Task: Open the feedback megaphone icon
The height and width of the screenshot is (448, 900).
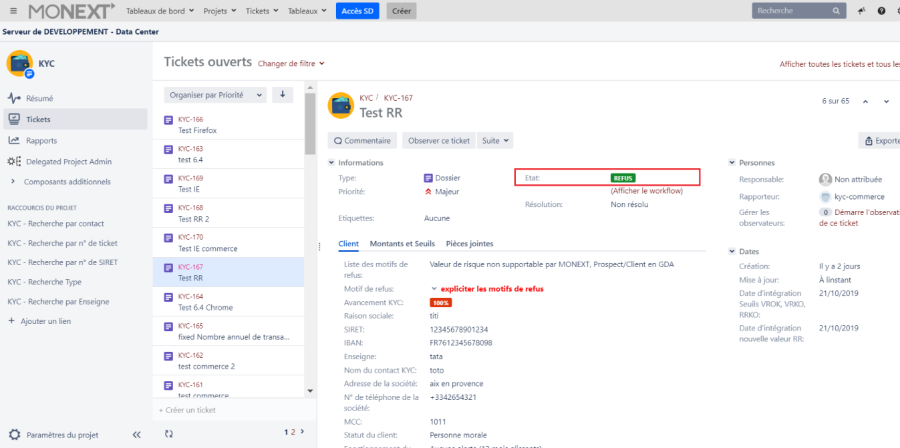Action: pyautogui.click(x=861, y=11)
